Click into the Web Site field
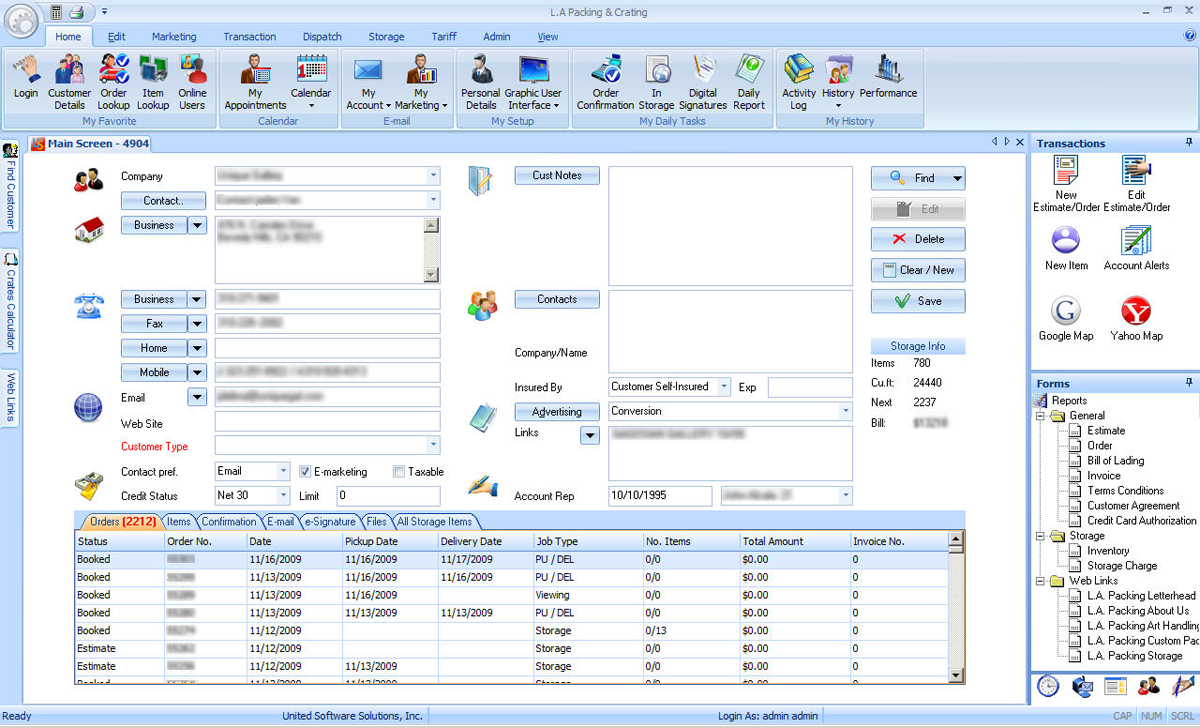Screen dimensions: 1200x728 coord(327,421)
